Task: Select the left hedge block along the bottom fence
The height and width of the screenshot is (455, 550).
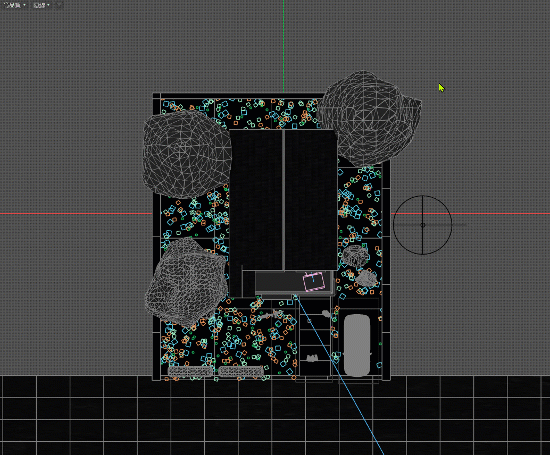Action: [190, 372]
